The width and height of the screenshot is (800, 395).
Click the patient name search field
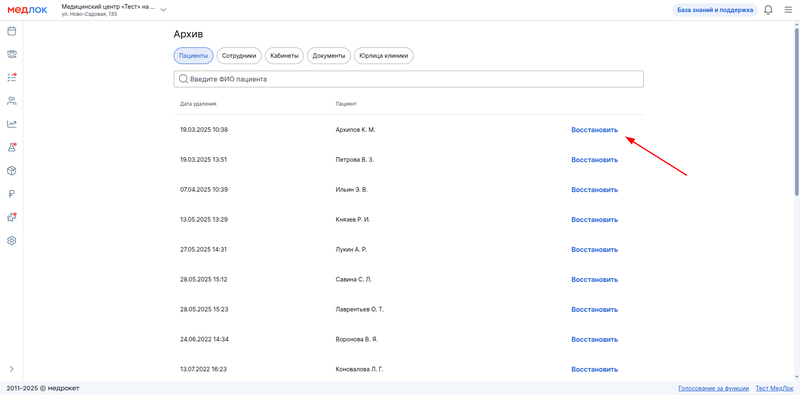click(x=408, y=79)
